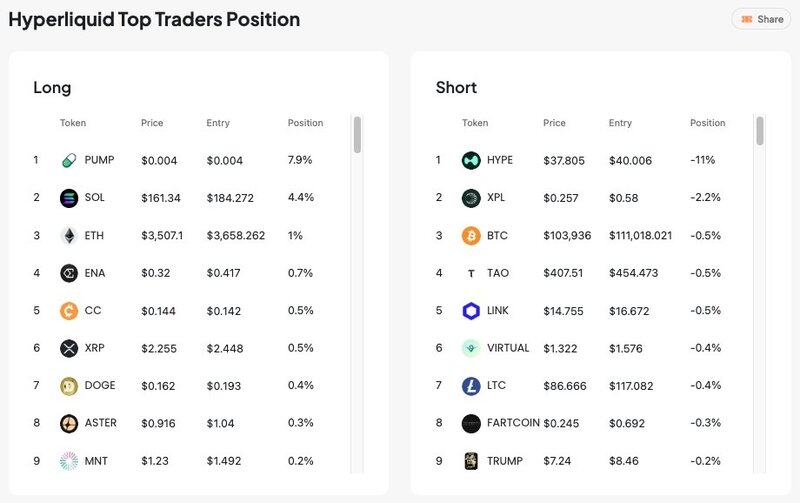
Task: Click the LINK hexagon icon
Action: 471,311
